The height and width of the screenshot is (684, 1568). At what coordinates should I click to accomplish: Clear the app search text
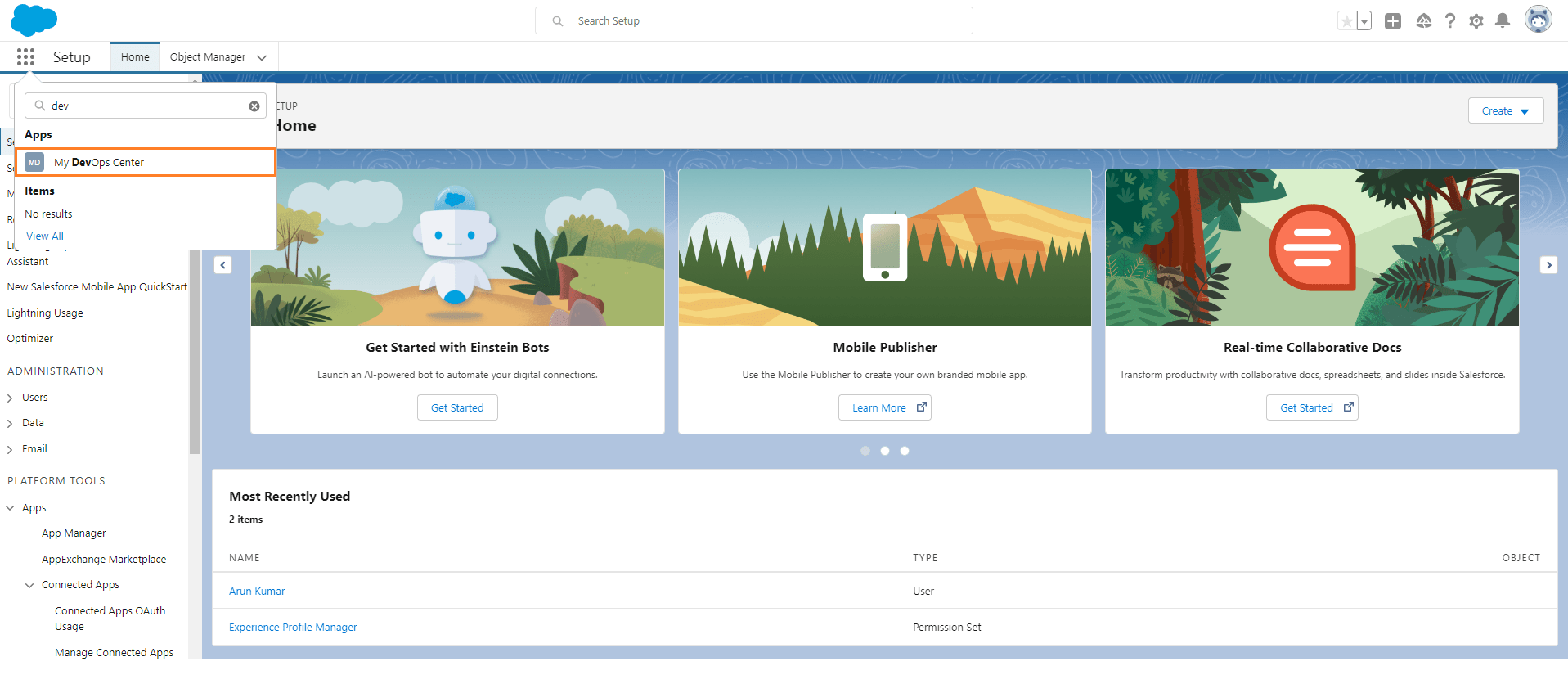(254, 106)
